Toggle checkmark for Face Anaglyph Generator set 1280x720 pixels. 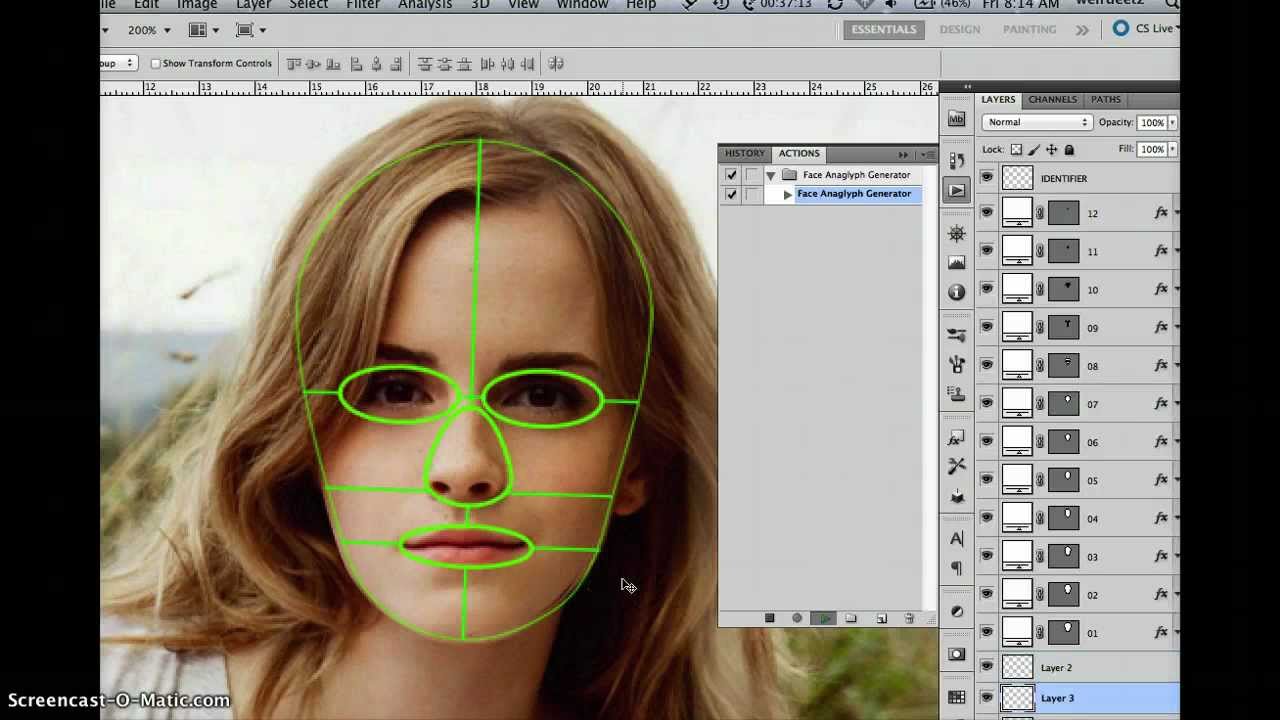tap(731, 175)
